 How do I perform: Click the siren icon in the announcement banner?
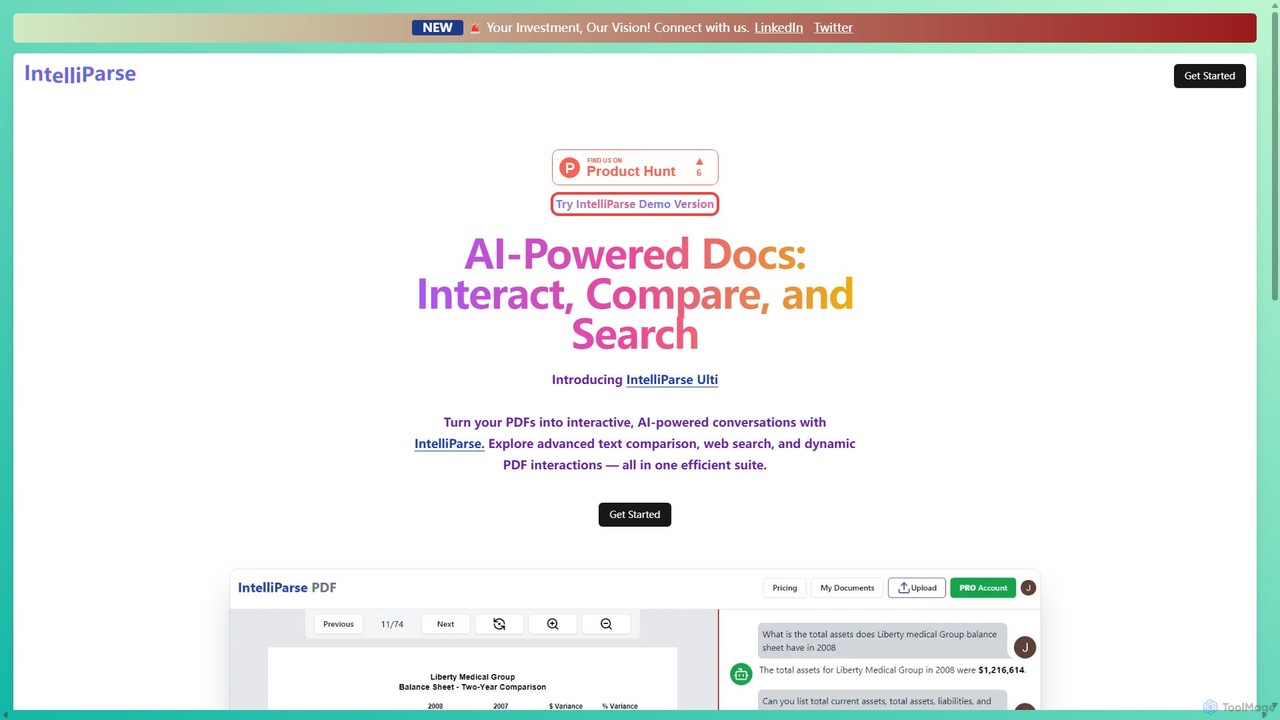[x=476, y=28]
